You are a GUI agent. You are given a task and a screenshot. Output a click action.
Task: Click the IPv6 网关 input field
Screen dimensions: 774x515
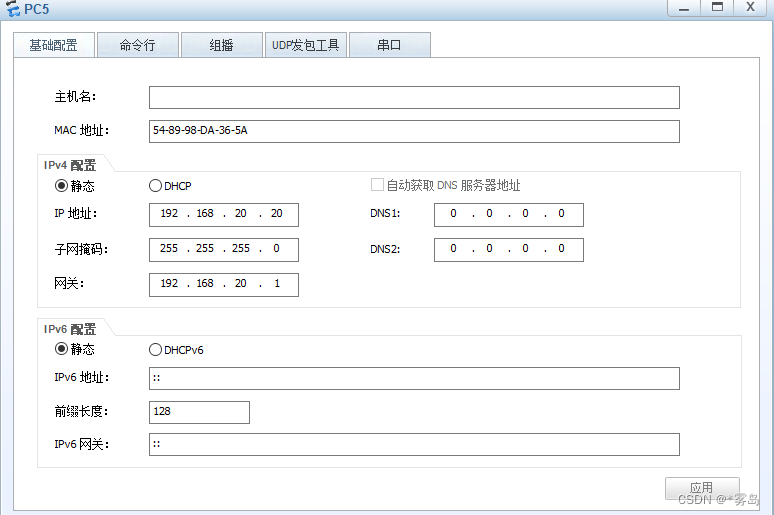coord(414,444)
